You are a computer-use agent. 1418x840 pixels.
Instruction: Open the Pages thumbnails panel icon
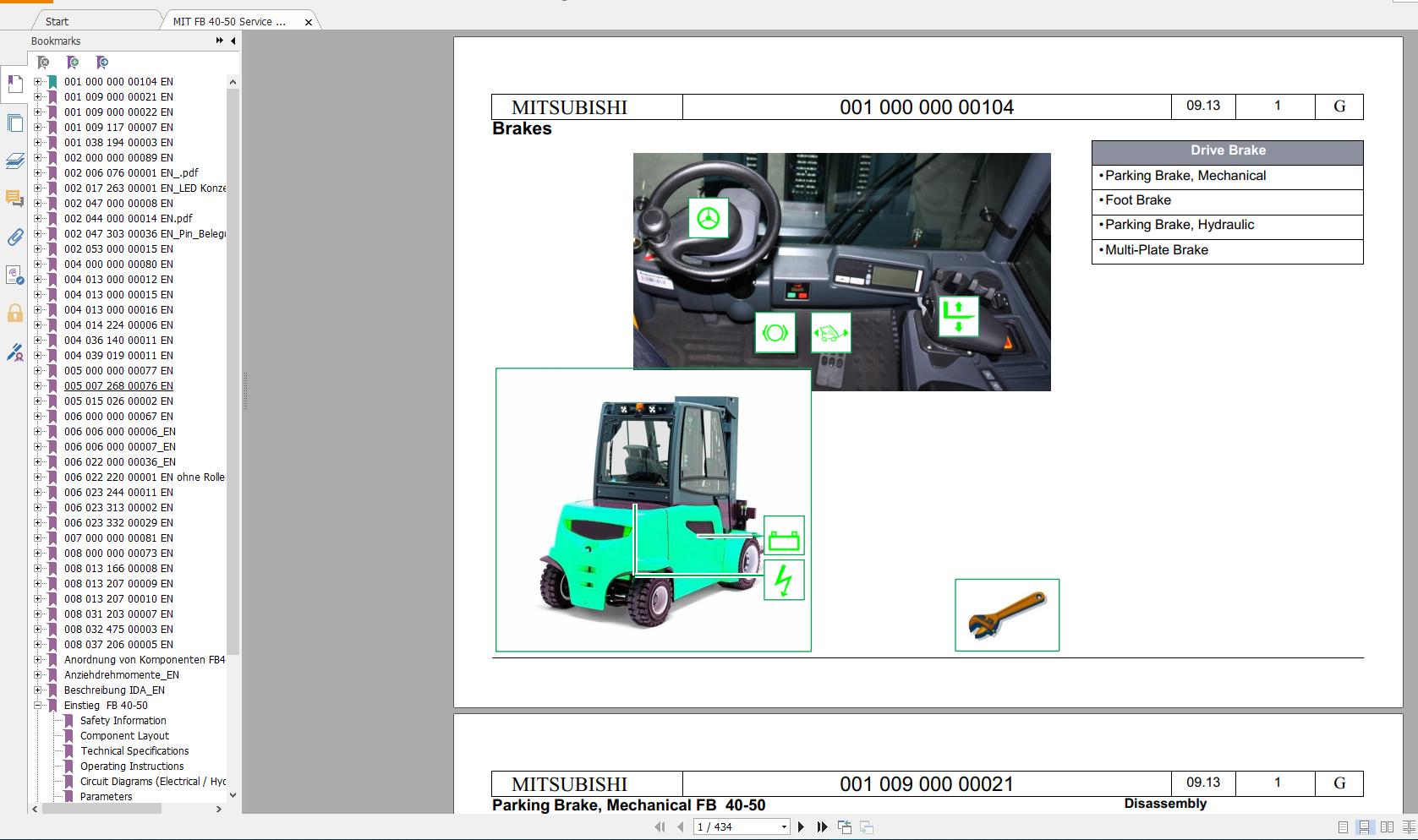pyautogui.click(x=14, y=123)
